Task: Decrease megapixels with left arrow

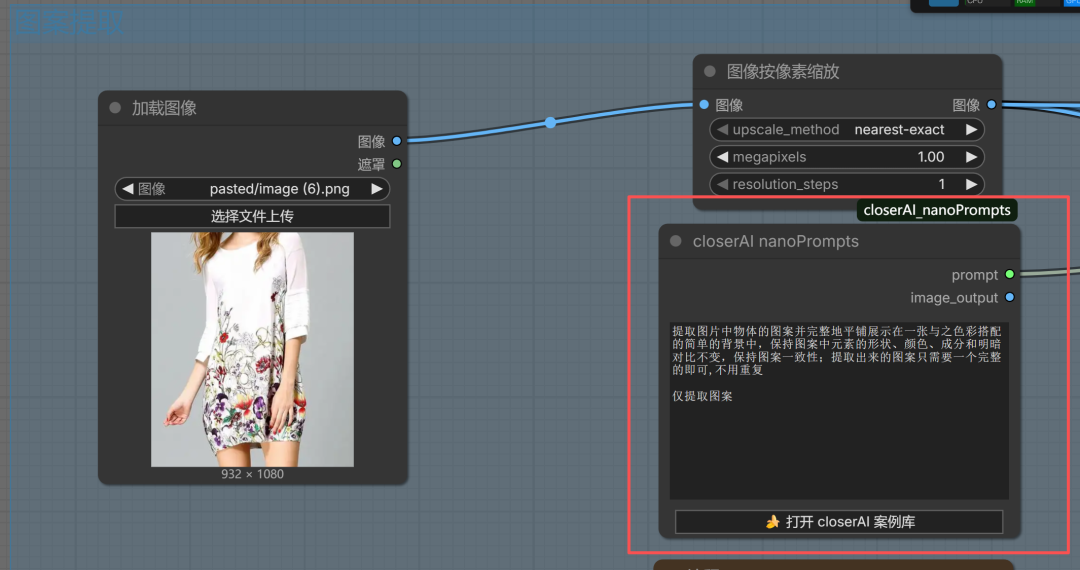Action: pos(722,157)
